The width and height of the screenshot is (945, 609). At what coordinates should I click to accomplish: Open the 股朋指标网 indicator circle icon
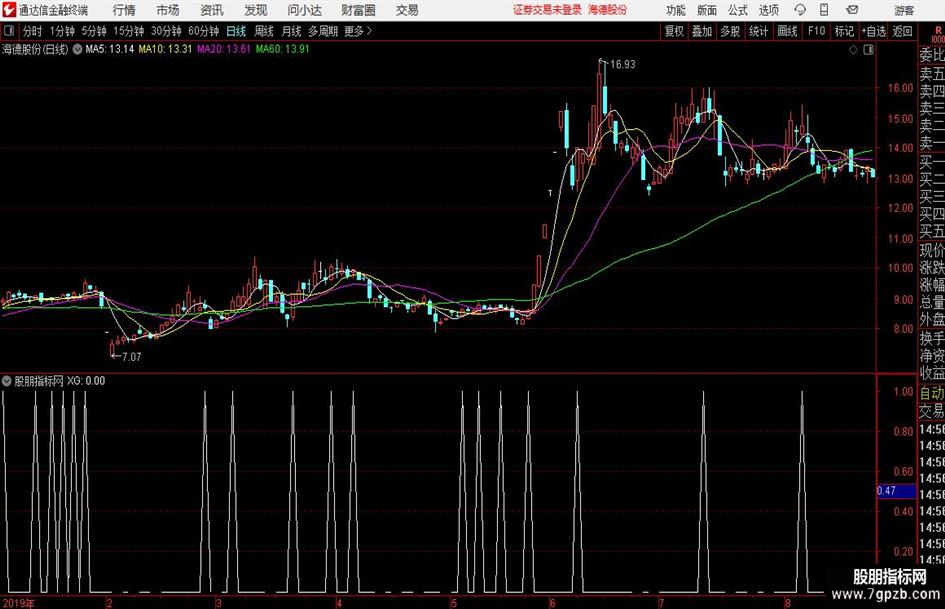[7, 381]
